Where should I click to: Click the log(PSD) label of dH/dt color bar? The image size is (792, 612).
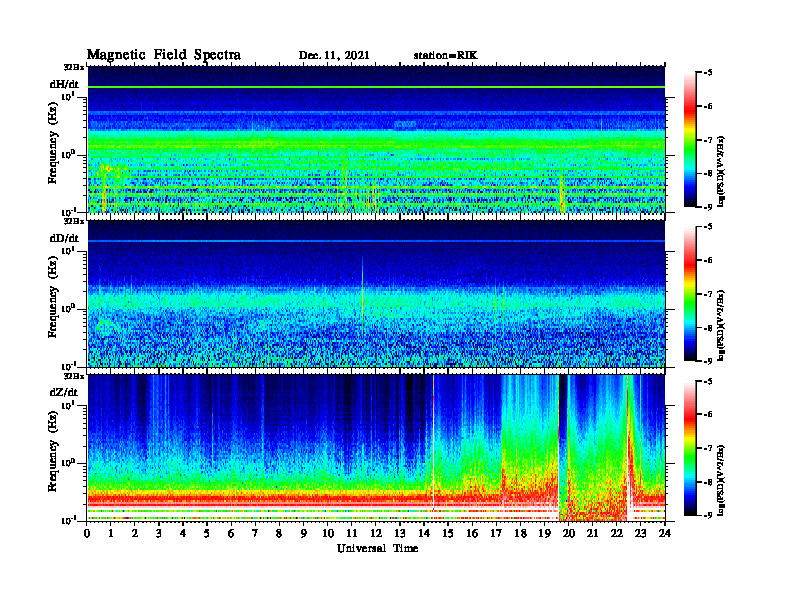pos(721,171)
